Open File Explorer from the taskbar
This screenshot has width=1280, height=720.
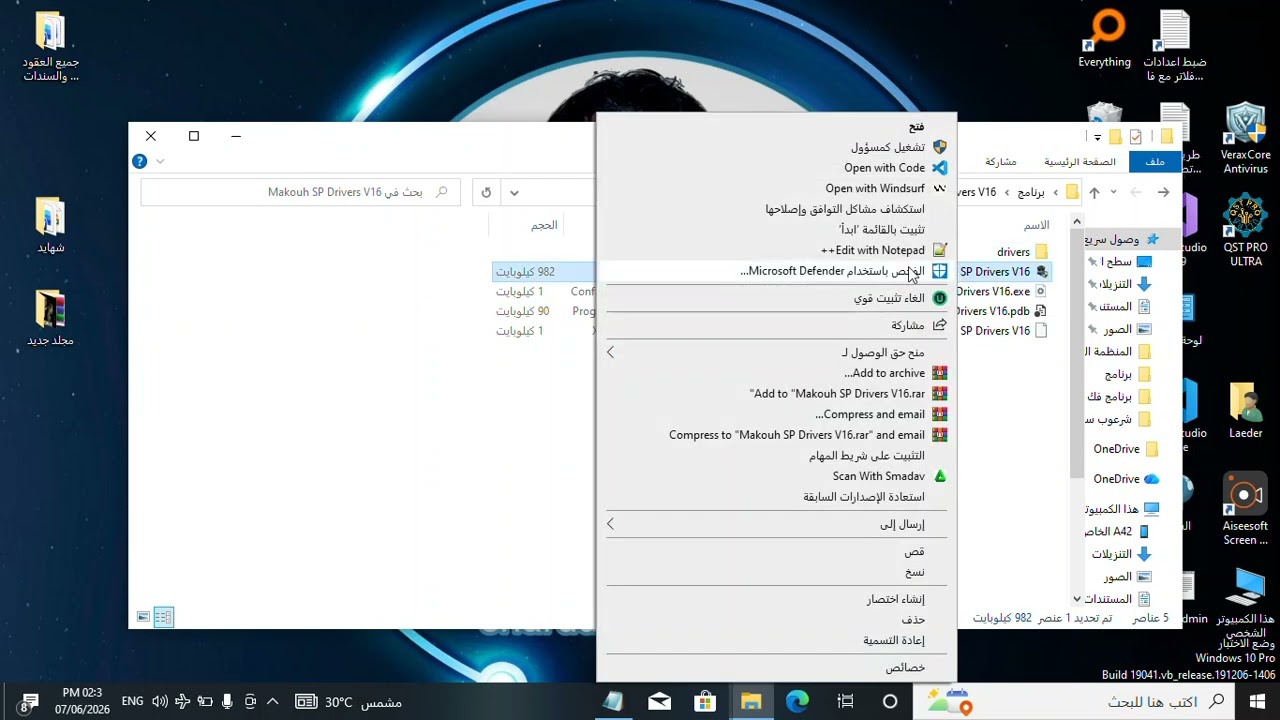point(751,701)
